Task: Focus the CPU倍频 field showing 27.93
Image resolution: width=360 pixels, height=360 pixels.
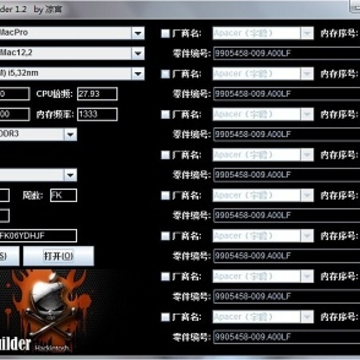Action: [97, 94]
